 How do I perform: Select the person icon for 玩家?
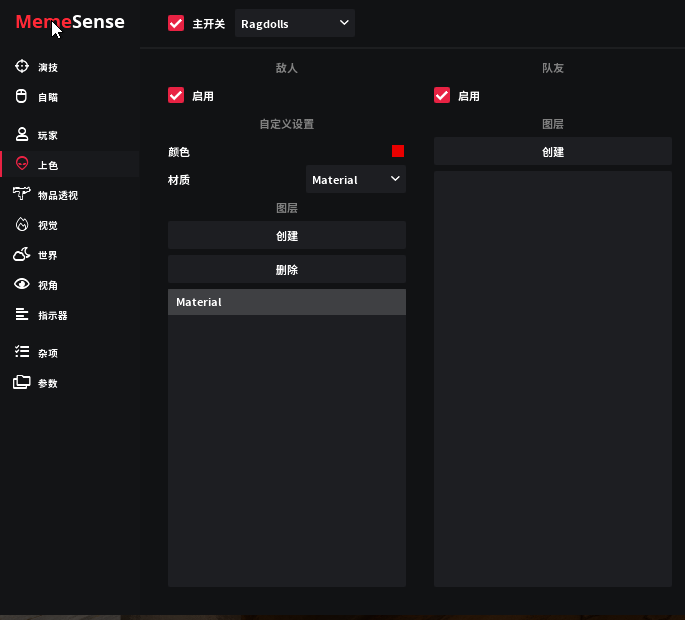pyautogui.click(x=22, y=135)
